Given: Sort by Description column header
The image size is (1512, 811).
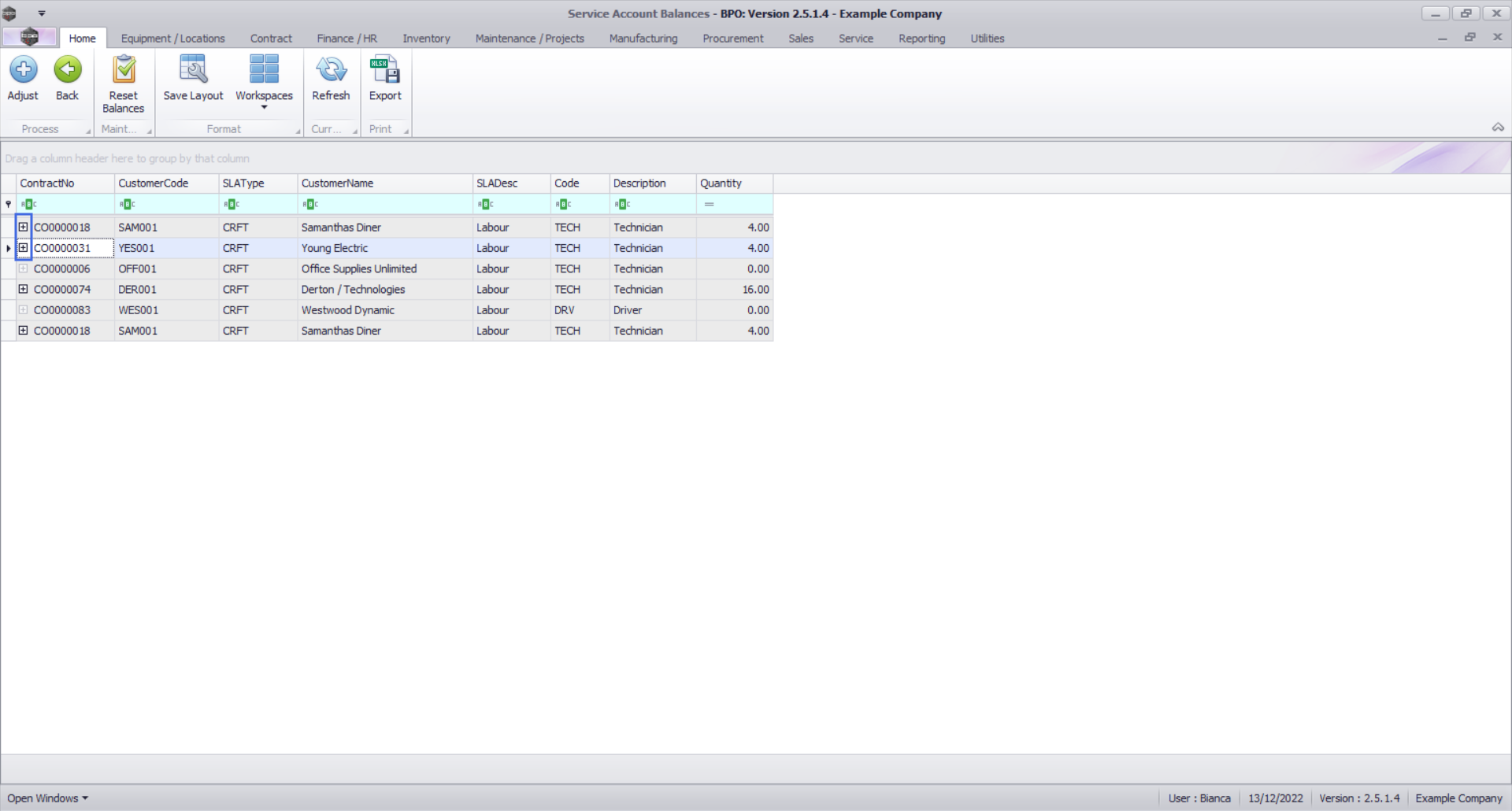Looking at the screenshot, I should 653,183.
